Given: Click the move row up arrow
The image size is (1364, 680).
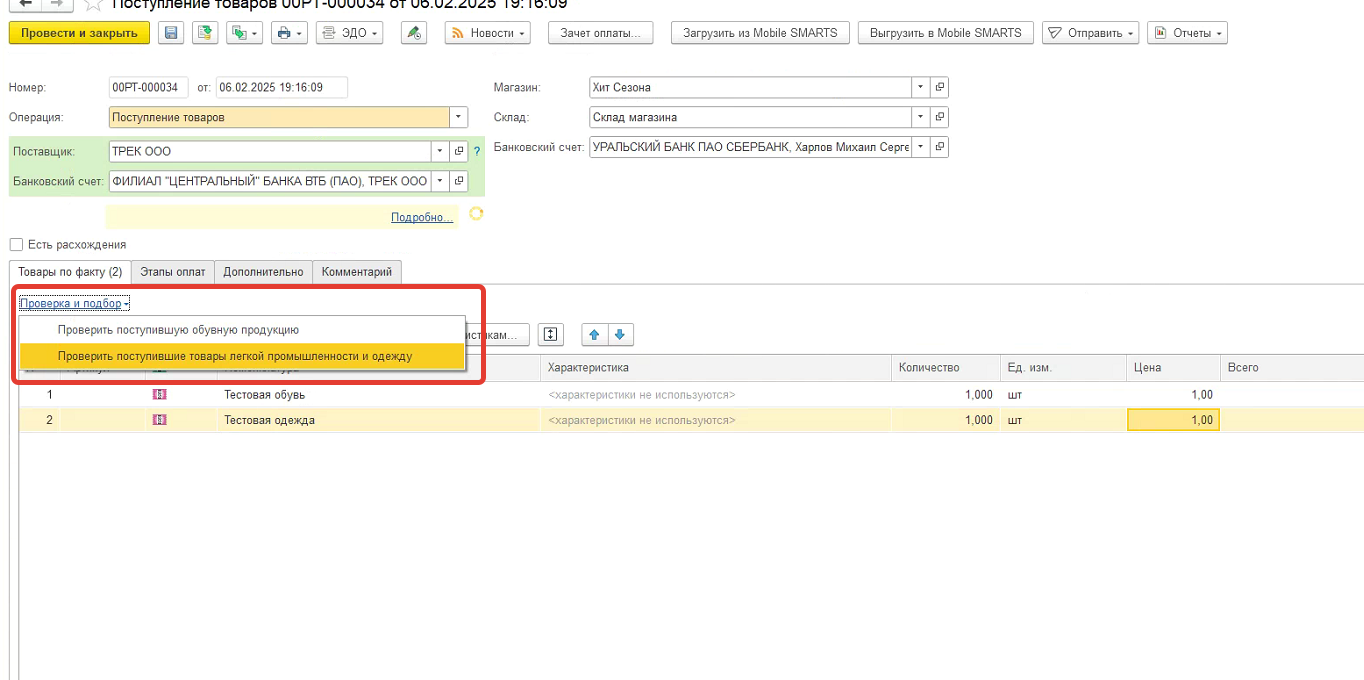Looking at the screenshot, I should point(594,334).
